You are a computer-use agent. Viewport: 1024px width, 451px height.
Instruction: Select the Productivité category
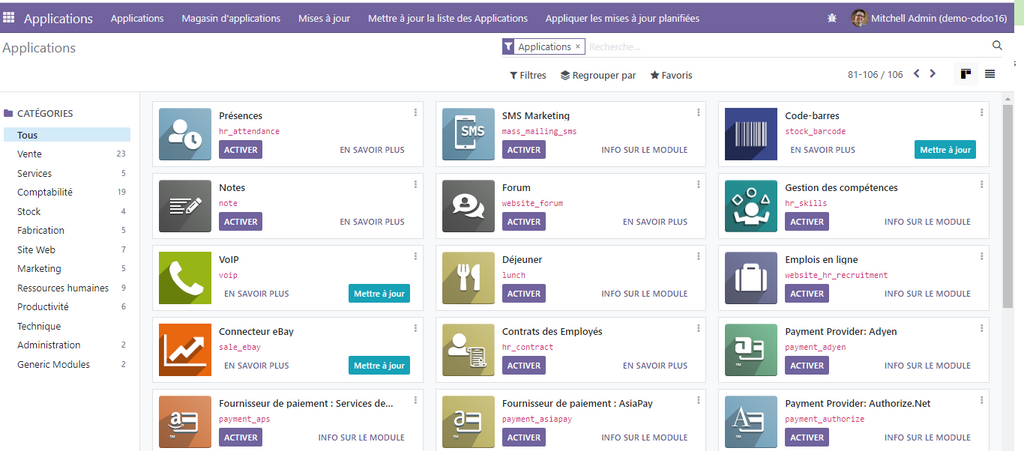click(67, 307)
